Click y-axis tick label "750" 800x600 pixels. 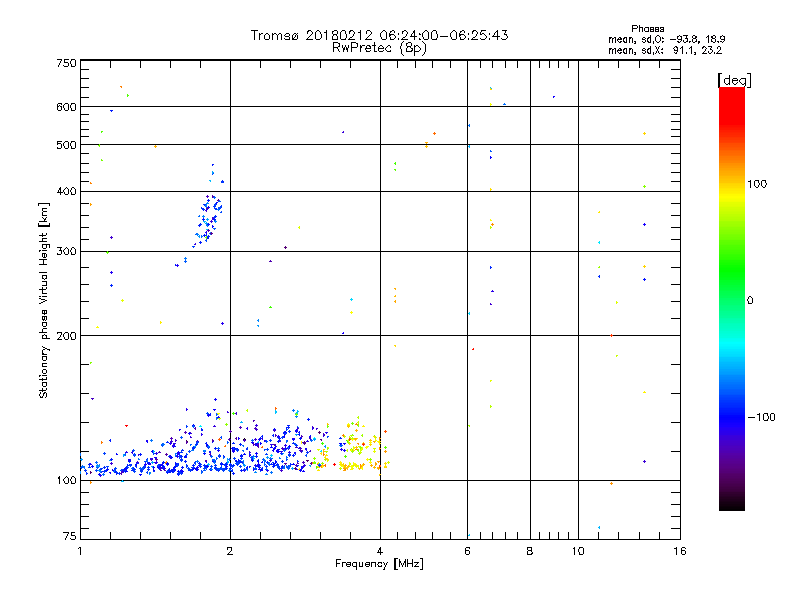point(66,63)
